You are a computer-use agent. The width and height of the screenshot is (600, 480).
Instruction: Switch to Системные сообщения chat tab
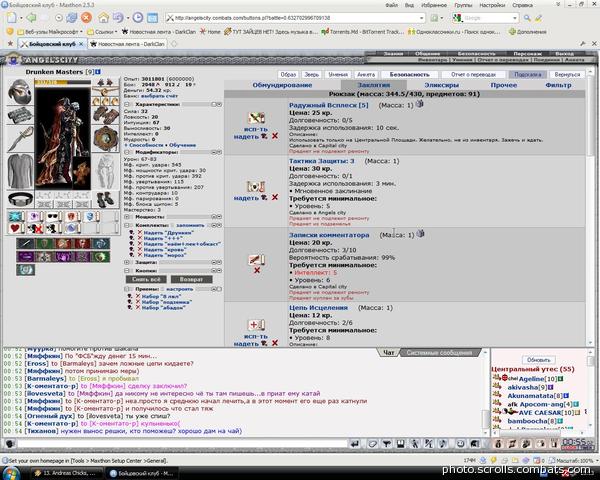point(439,353)
